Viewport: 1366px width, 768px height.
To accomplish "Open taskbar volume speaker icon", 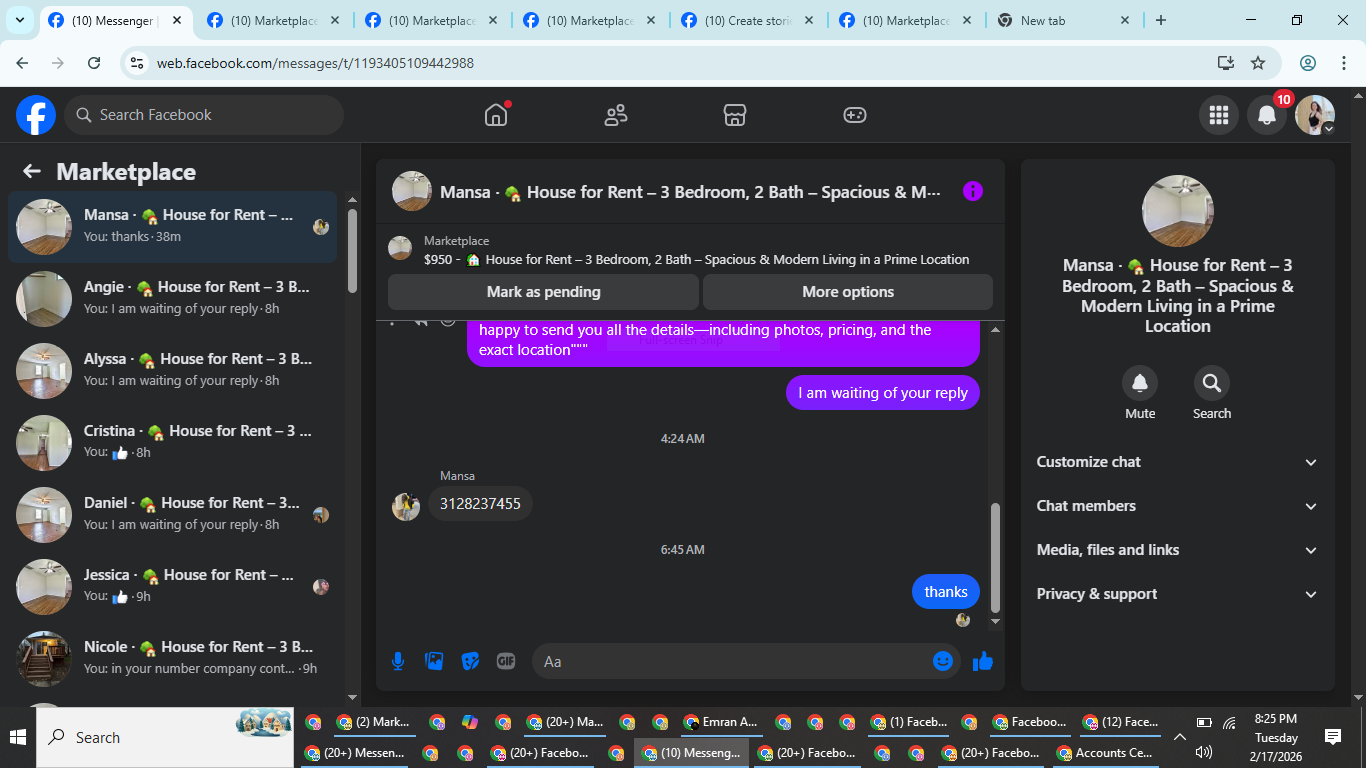I will pyautogui.click(x=1203, y=752).
